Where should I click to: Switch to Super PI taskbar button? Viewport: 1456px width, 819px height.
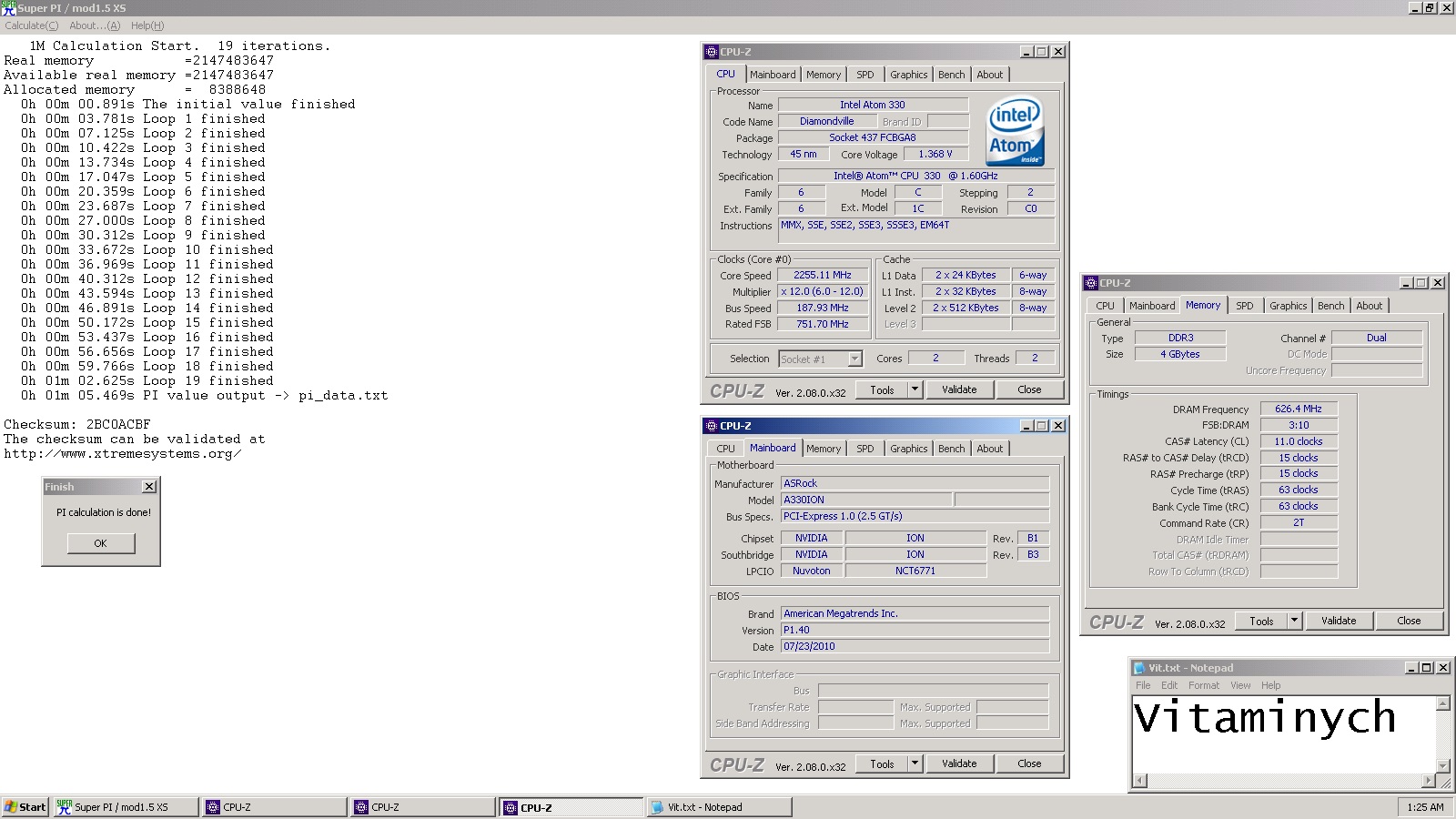pyautogui.click(x=126, y=807)
